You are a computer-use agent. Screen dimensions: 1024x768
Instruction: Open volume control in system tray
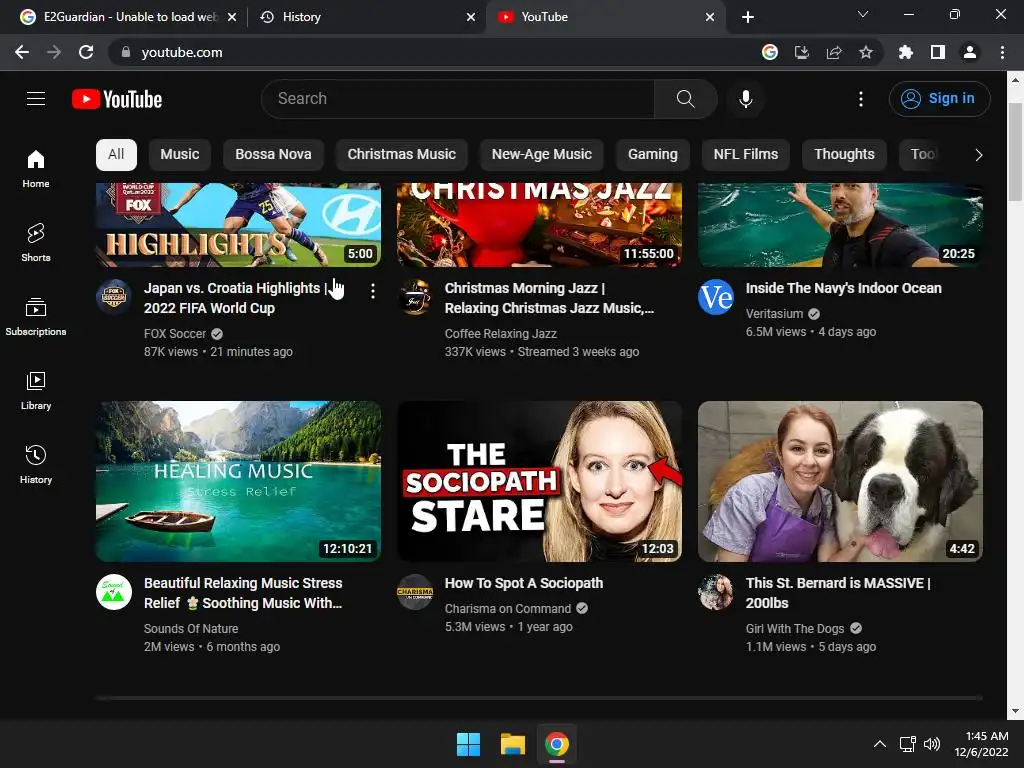click(x=932, y=744)
